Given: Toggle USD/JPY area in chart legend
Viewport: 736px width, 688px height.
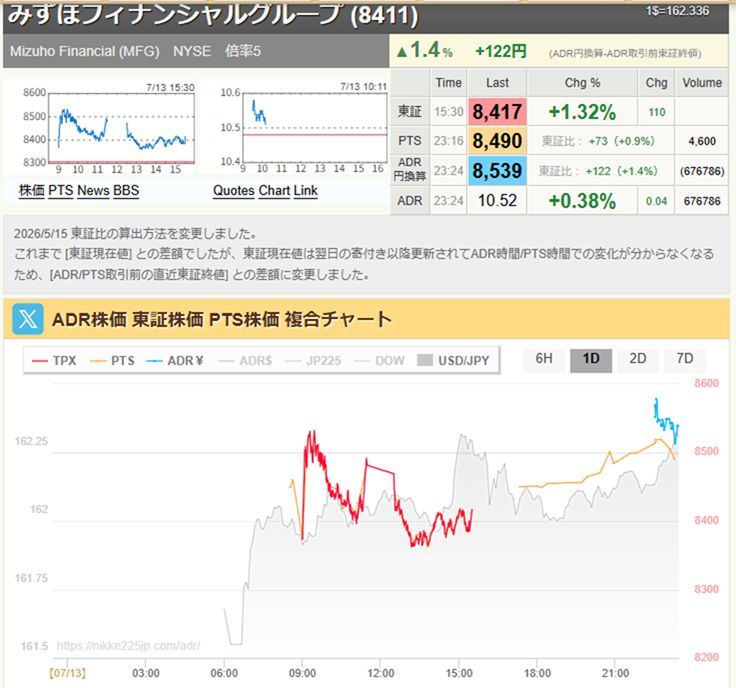Looking at the screenshot, I should click(x=453, y=361).
